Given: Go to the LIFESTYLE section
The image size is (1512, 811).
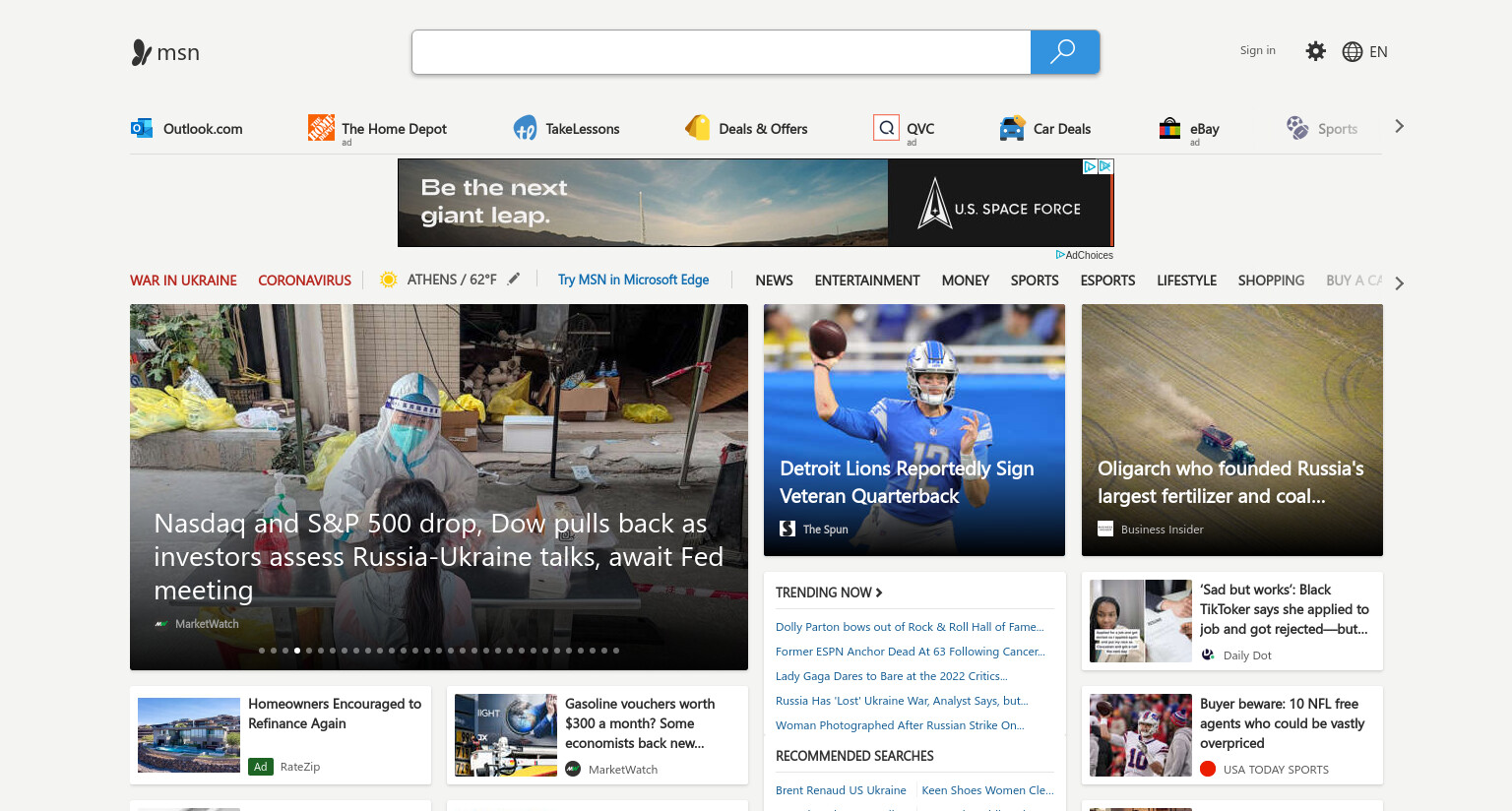Looking at the screenshot, I should 1186,281.
